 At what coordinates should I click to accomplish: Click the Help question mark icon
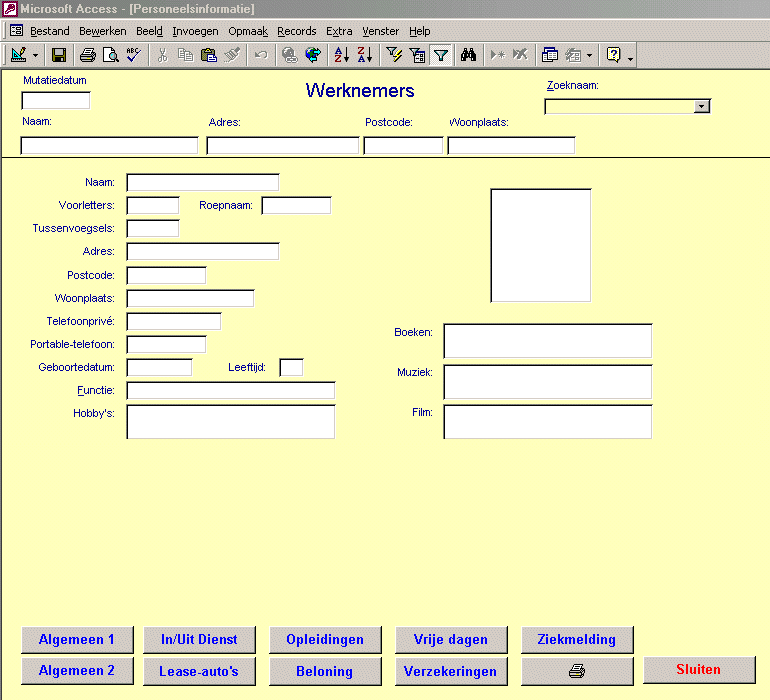[x=614, y=55]
